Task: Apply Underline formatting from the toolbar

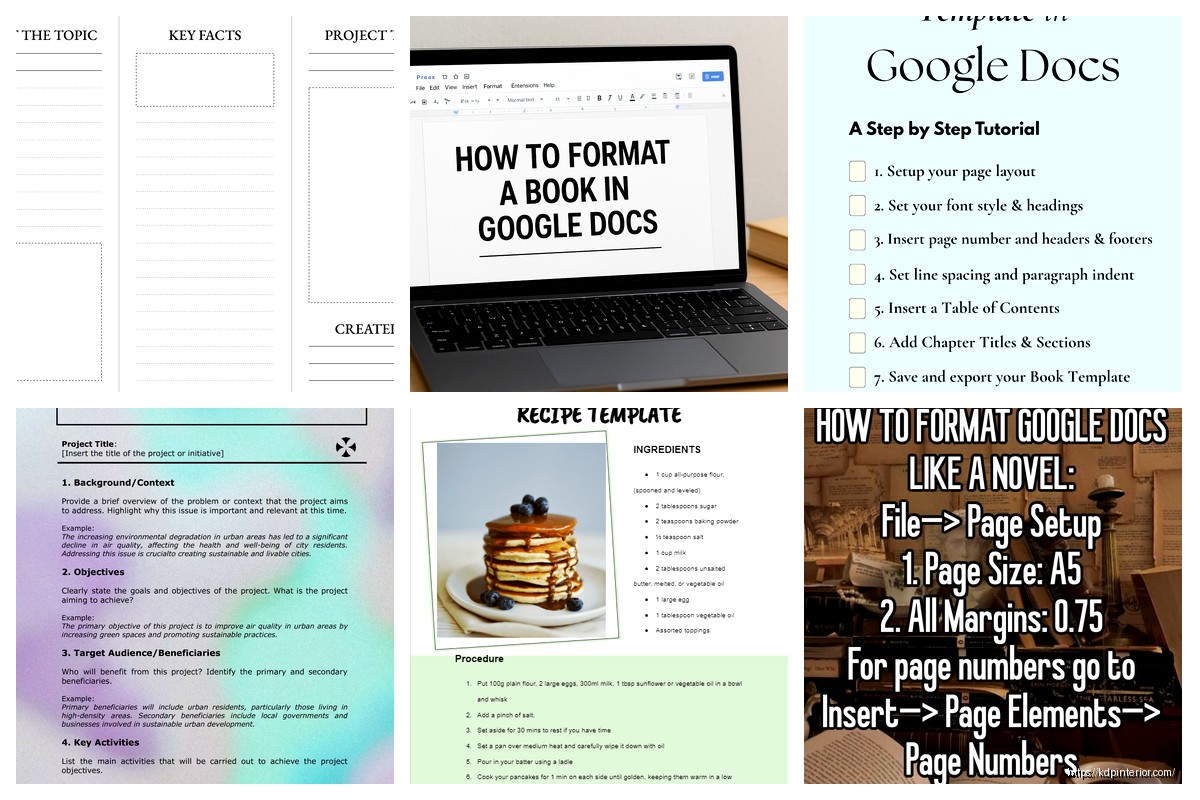Action: [x=619, y=99]
